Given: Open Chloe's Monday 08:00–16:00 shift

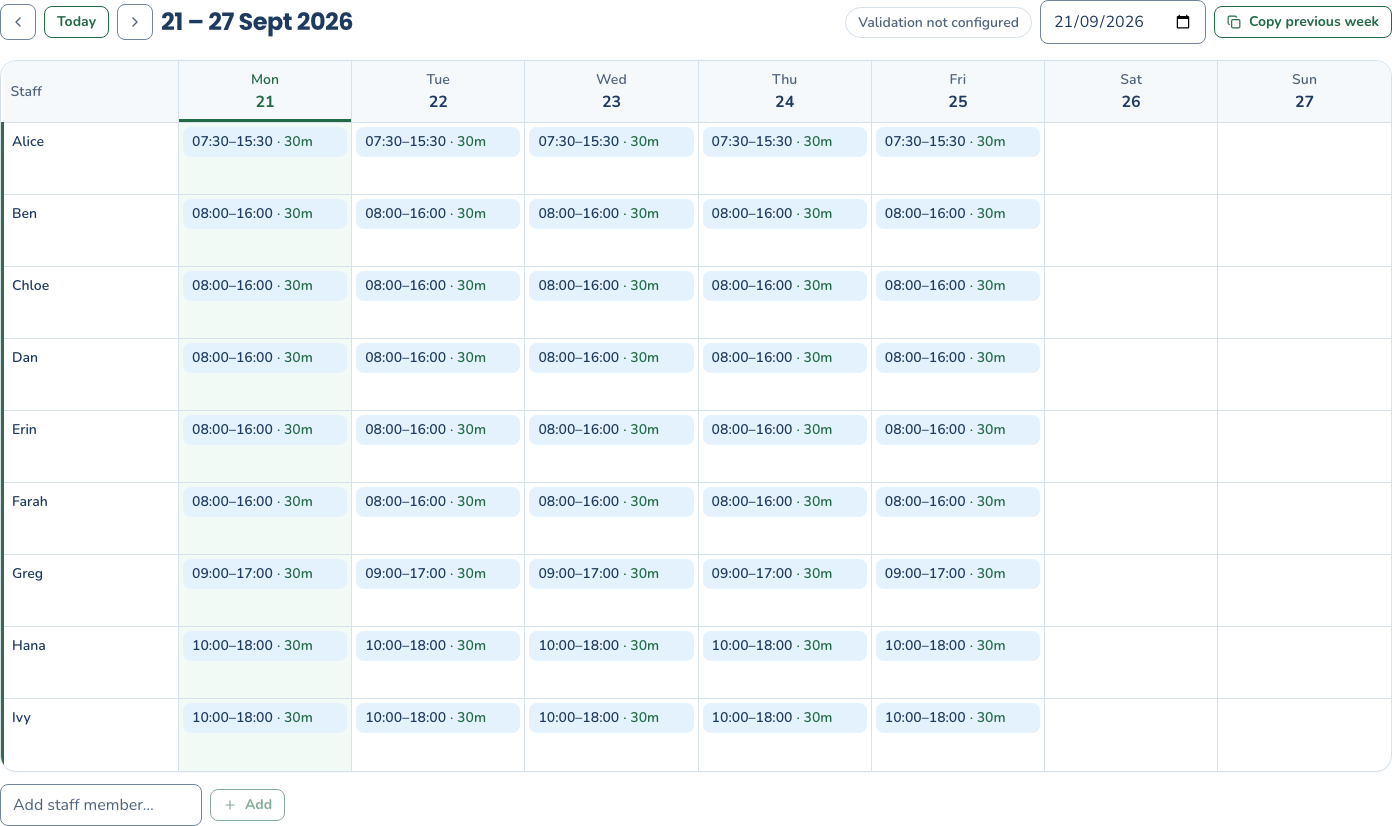Looking at the screenshot, I should pos(265,286).
